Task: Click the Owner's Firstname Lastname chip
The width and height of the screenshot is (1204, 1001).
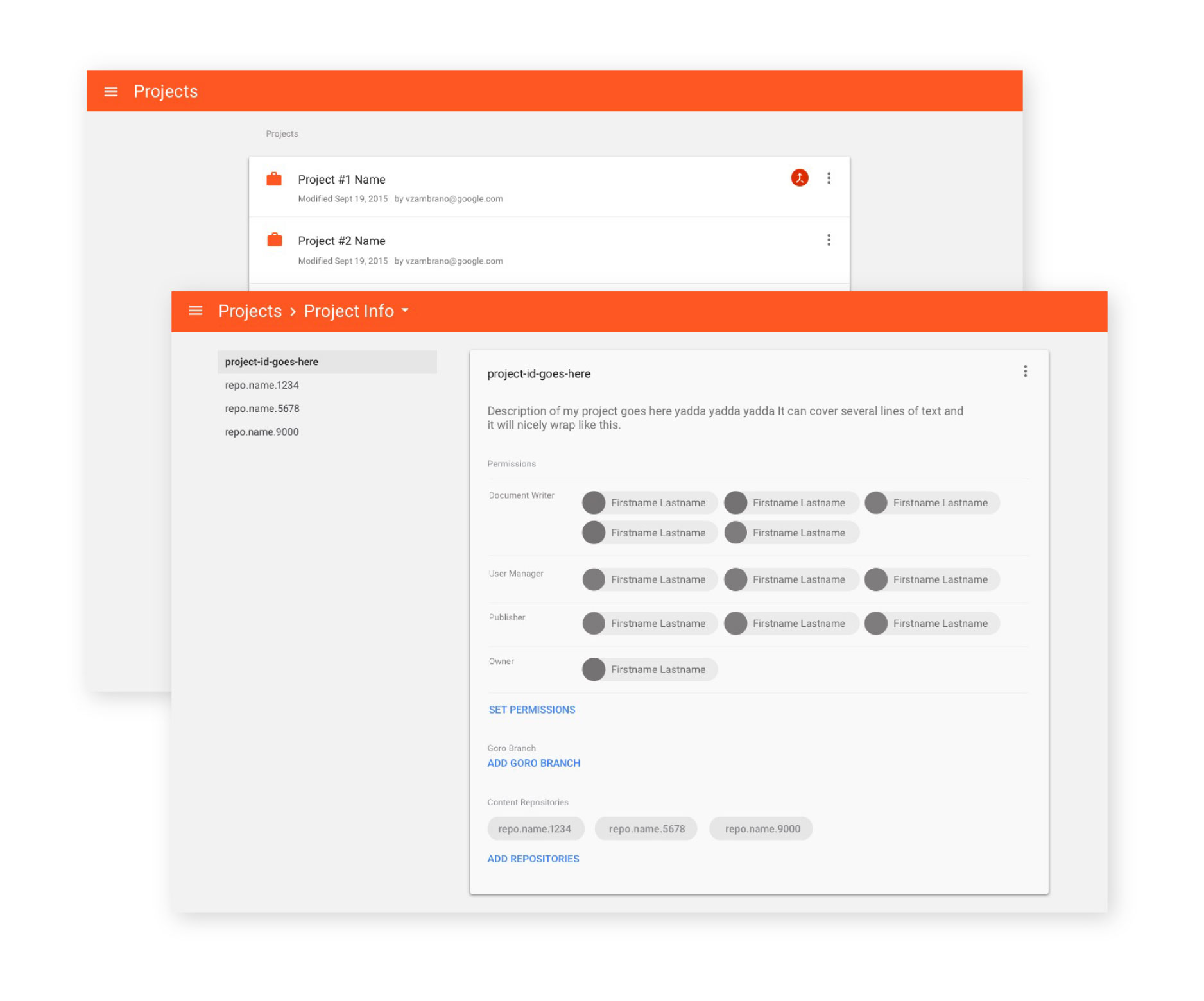Action: 649,669
